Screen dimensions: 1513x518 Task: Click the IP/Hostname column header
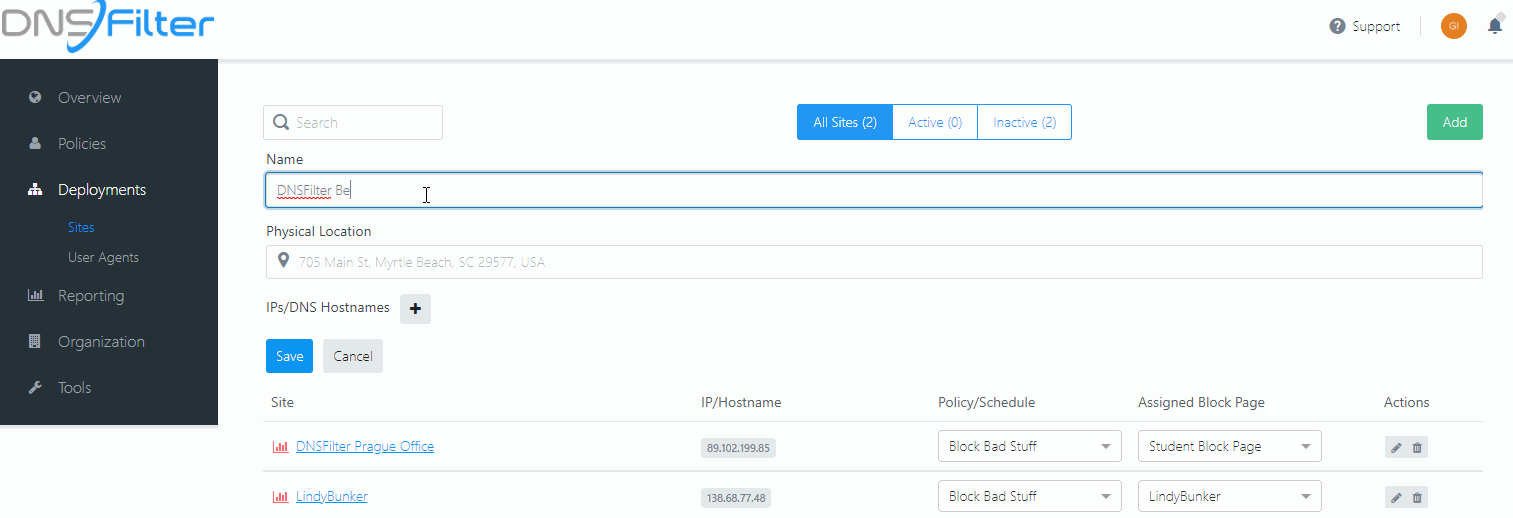coord(741,402)
